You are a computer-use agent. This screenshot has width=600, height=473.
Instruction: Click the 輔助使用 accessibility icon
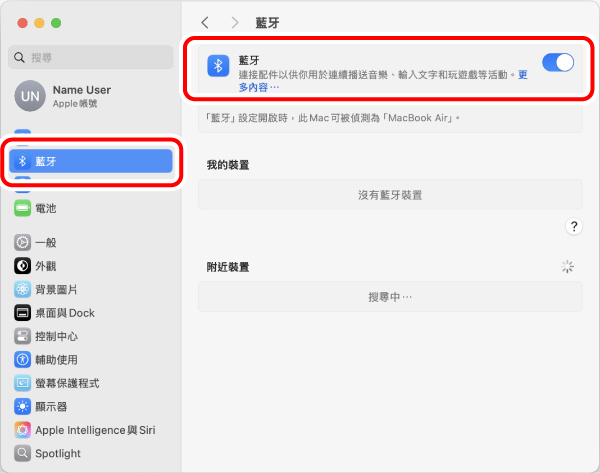(x=22, y=360)
